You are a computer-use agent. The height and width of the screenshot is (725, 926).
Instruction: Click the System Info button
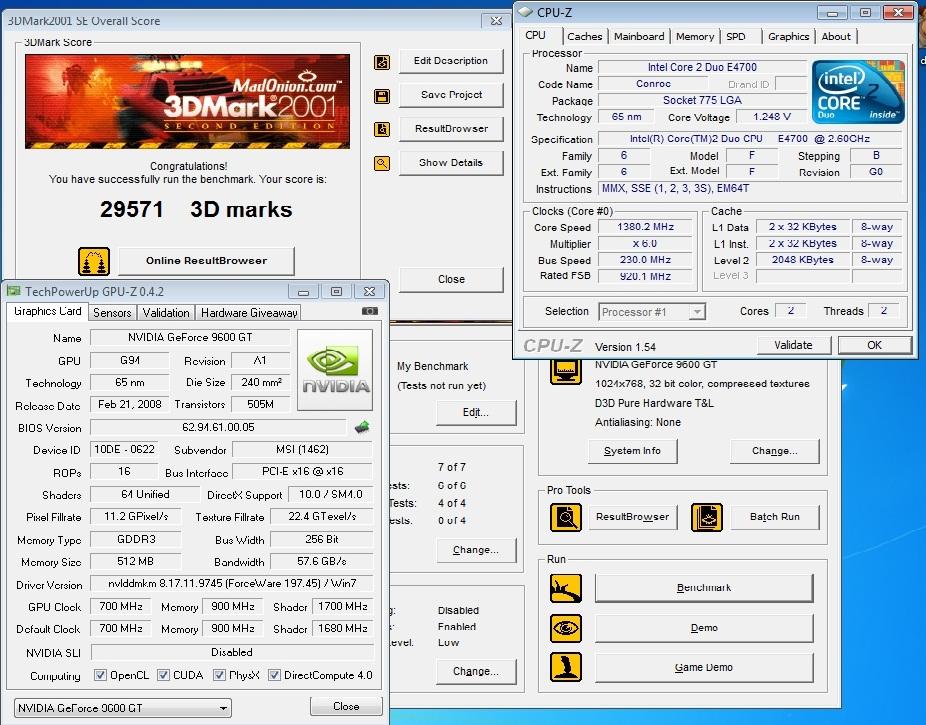coord(632,451)
